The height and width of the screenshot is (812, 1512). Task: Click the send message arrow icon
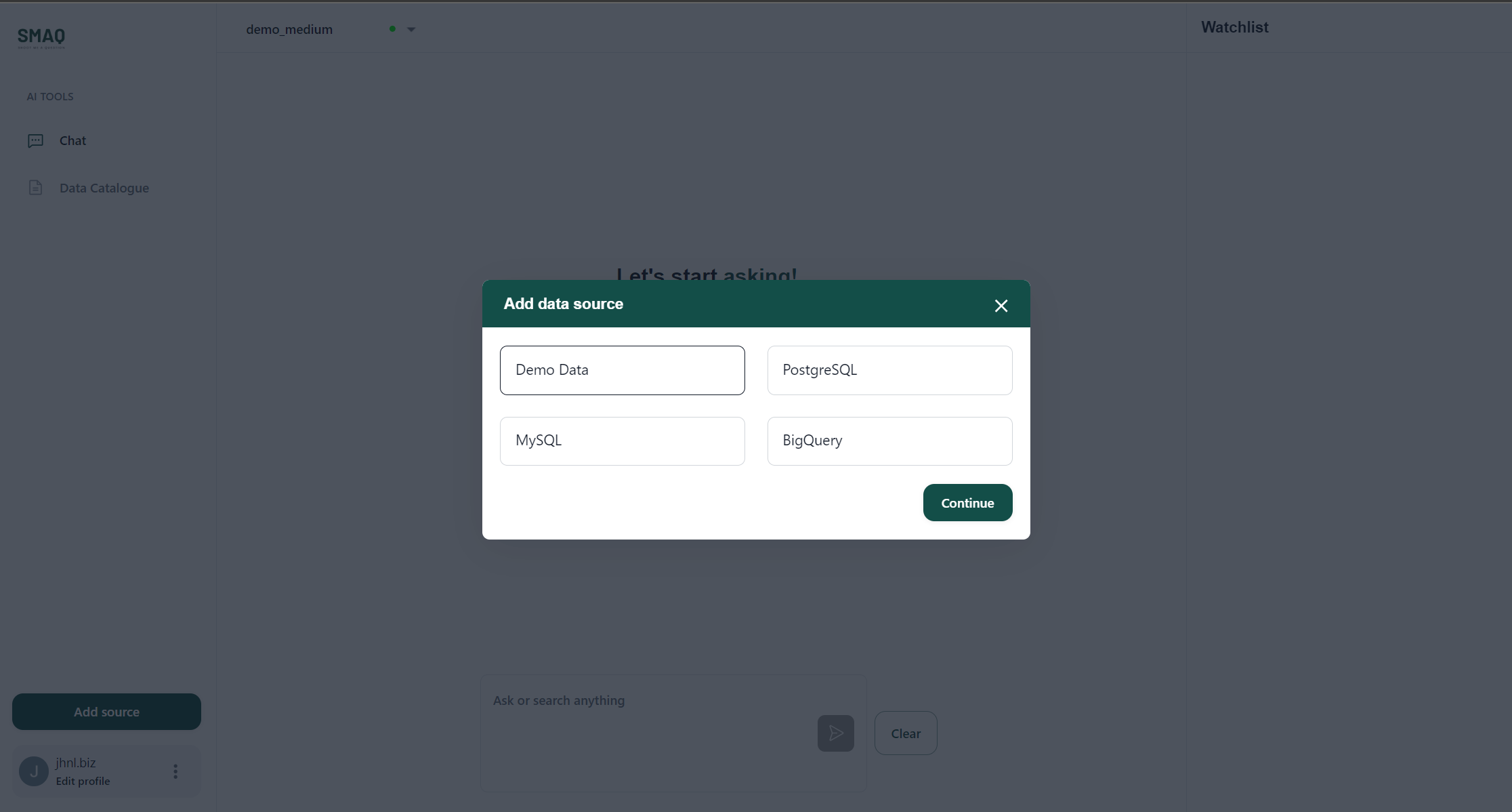point(835,733)
